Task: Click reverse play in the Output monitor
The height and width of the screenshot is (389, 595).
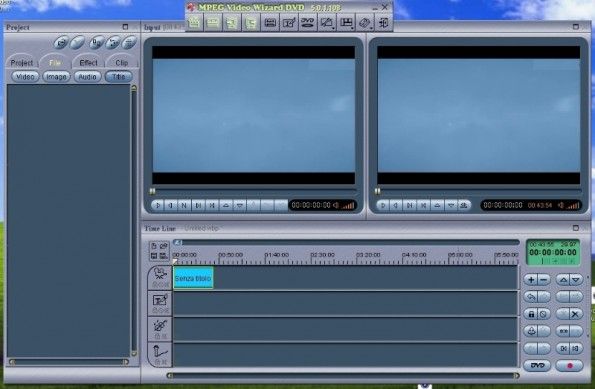Action: point(396,205)
